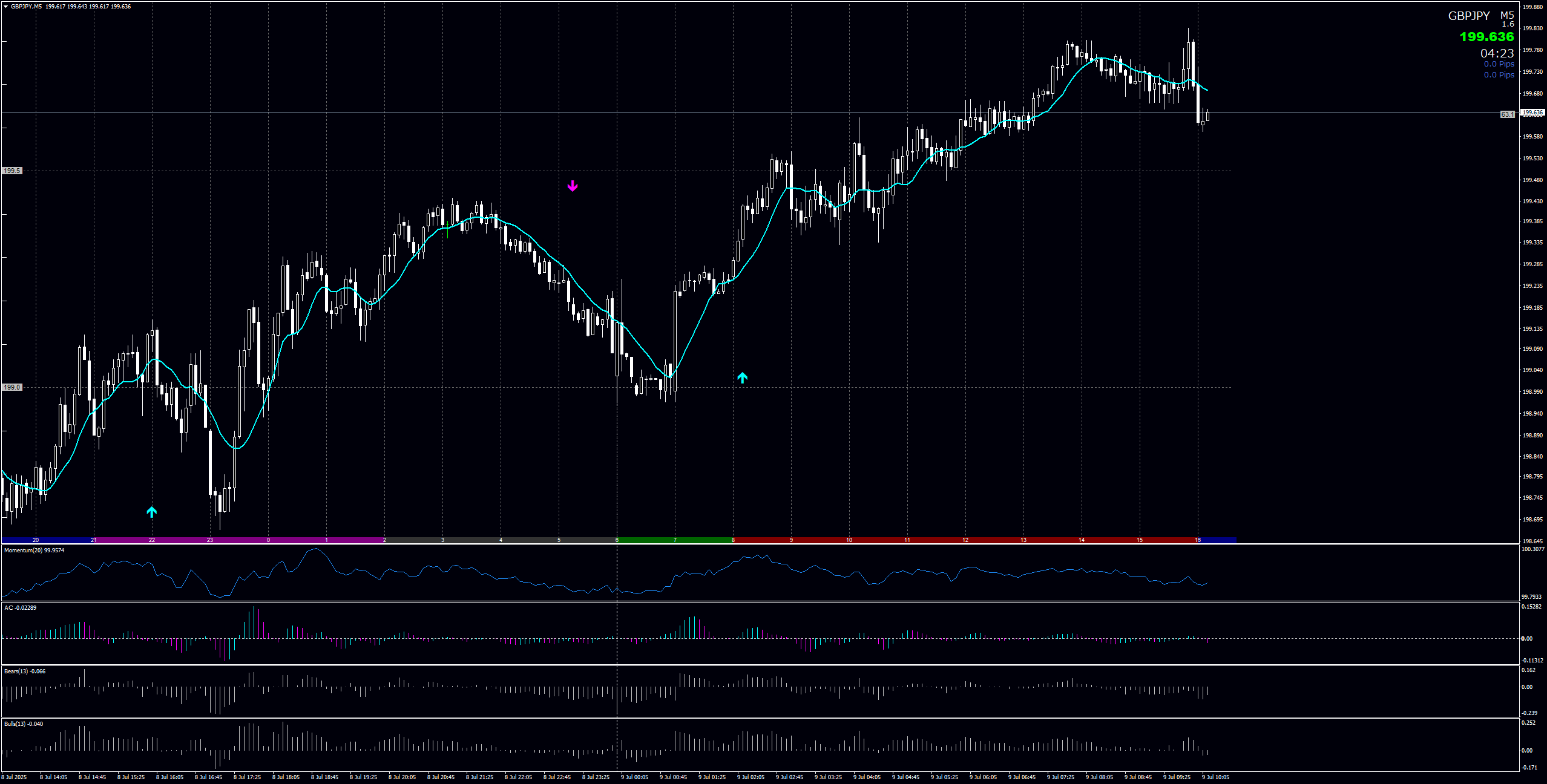Click hour 7 on the green session bar

tap(675, 540)
